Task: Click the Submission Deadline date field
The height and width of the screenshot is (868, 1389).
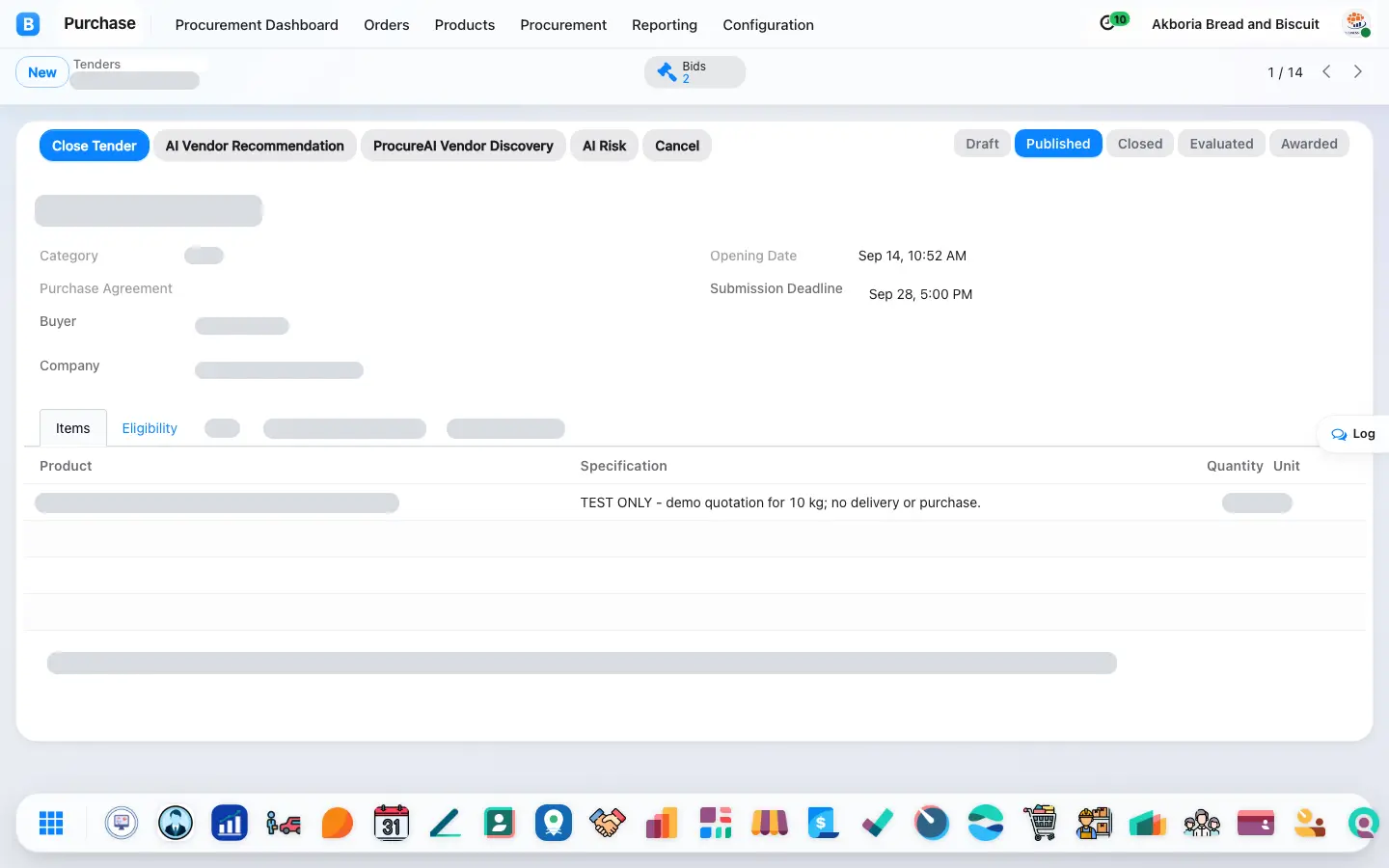Action: (x=920, y=294)
